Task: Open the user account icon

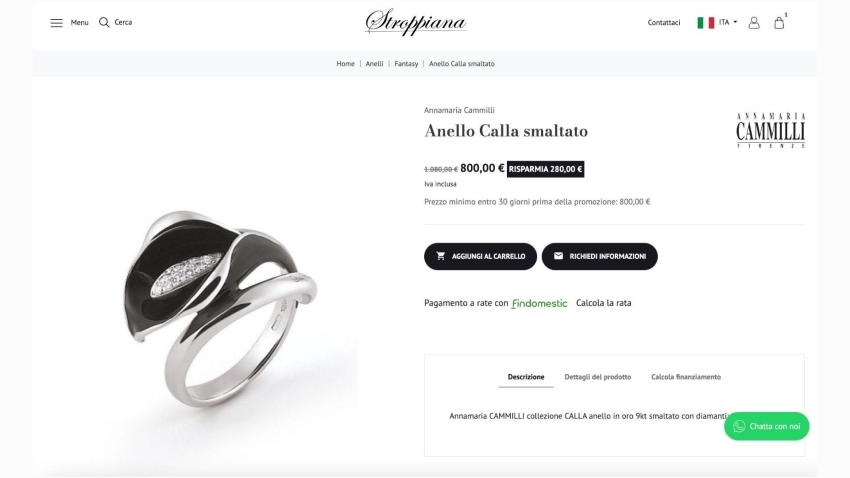Action: coord(754,22)
